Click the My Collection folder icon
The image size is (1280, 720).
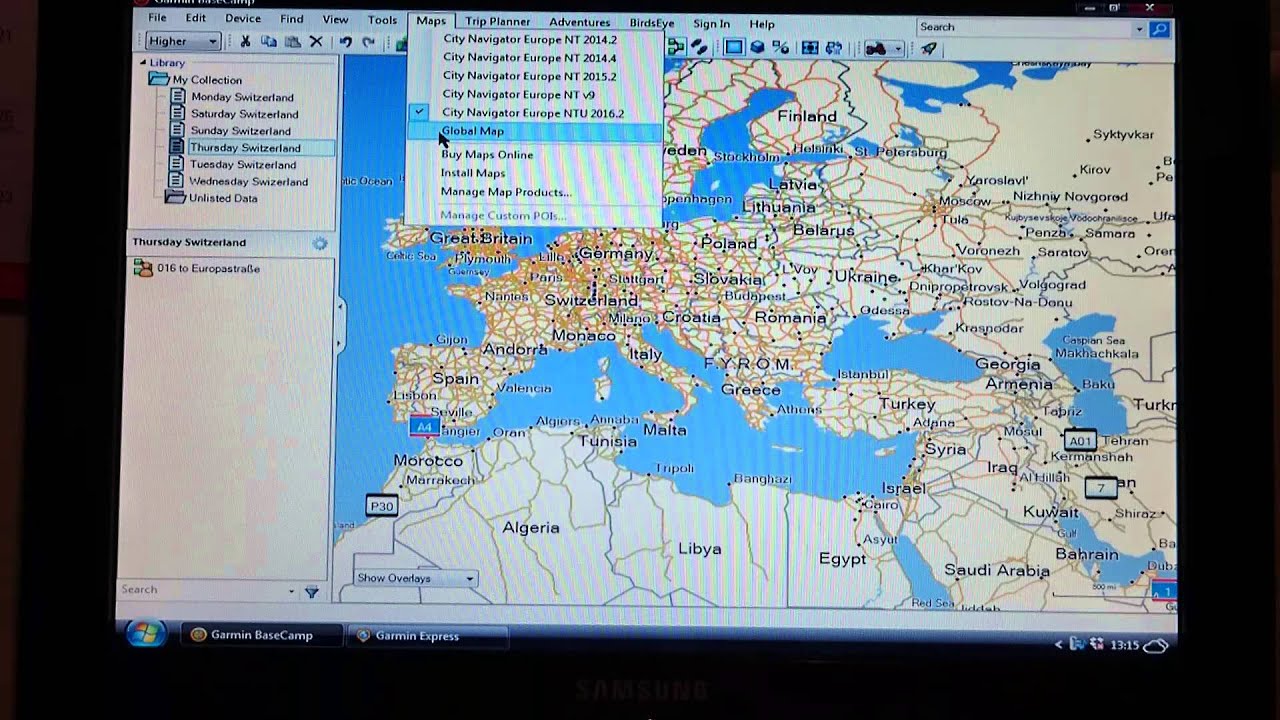click(159, 79)
